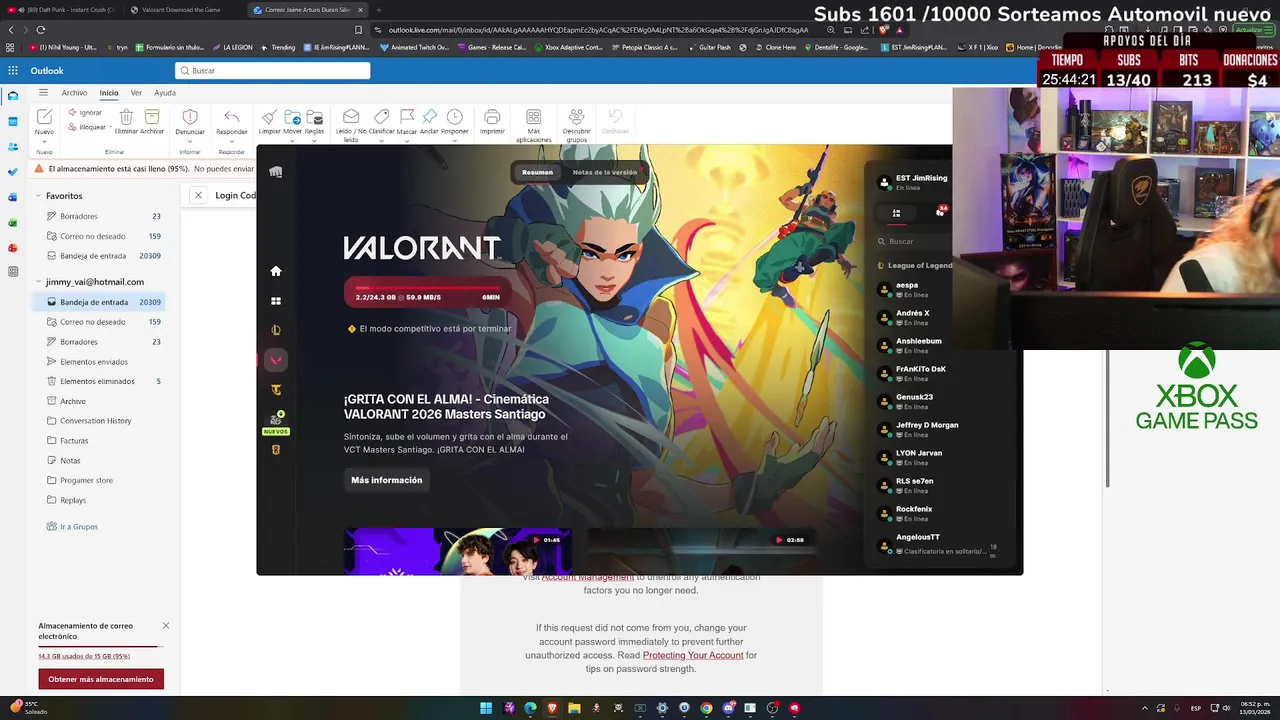Image resolution: width=1280 pixels, height=720 pixels.
Task: Play the 02:58 video thumbnail
Action: coord(701,552)
